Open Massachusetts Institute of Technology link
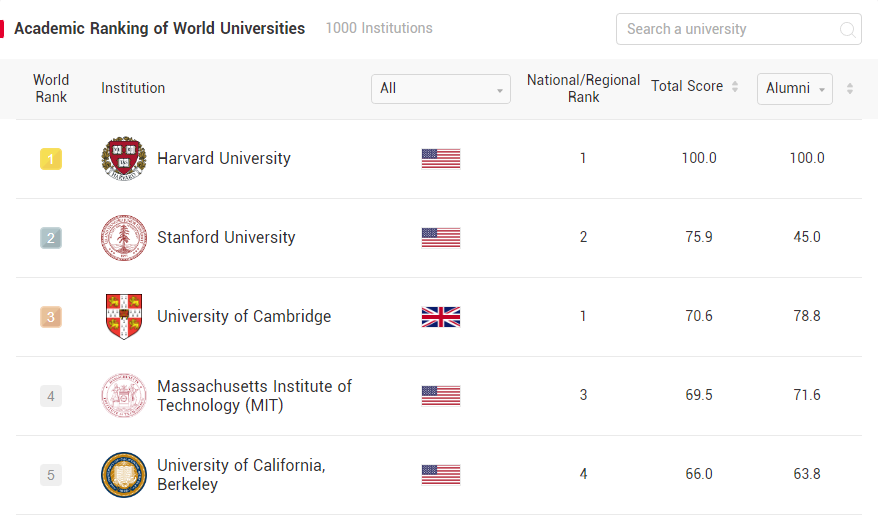Viewport: 878px width, 518px height. [x=254, y=396]
